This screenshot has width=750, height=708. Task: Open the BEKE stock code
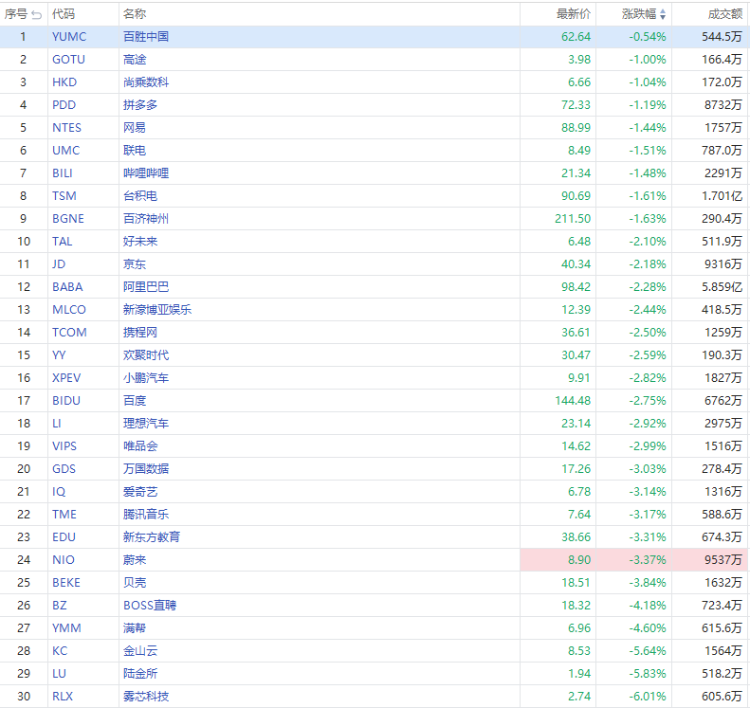click(x=66, y=583)
